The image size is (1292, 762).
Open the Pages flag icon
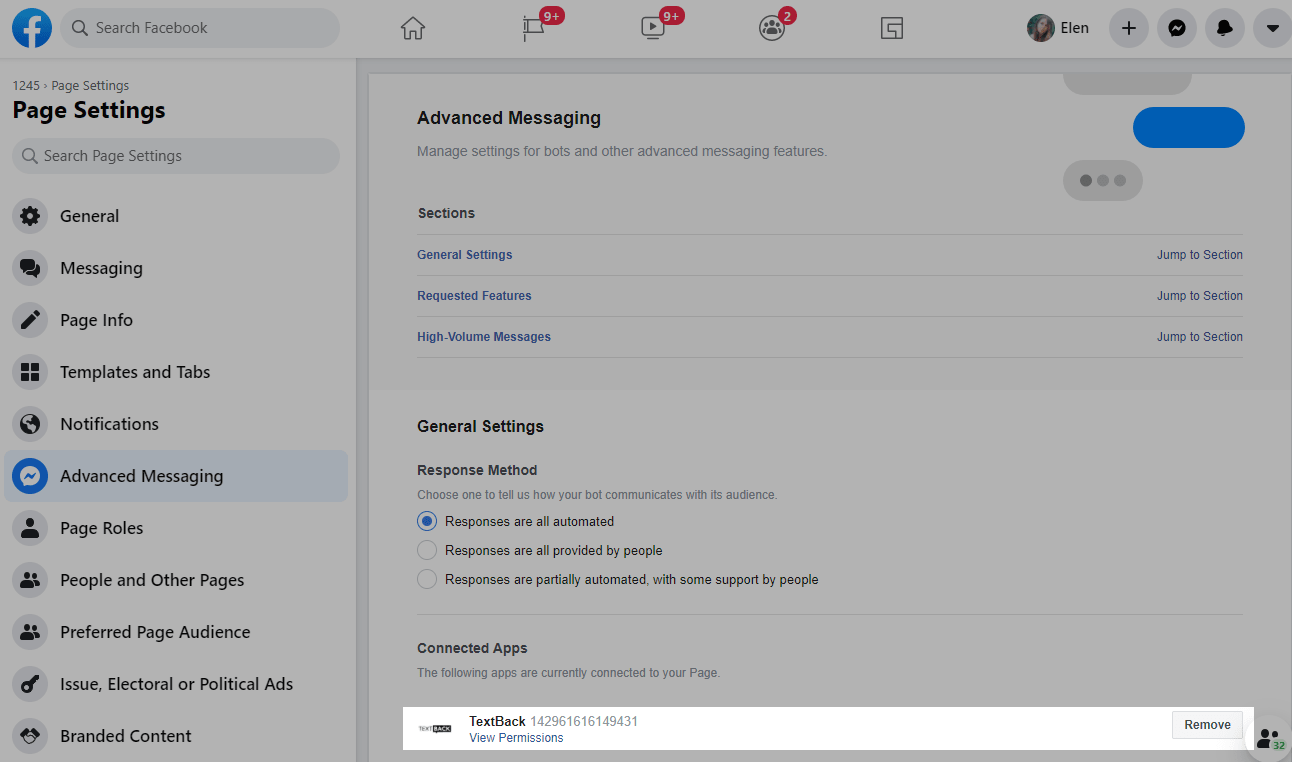[533, 29]
